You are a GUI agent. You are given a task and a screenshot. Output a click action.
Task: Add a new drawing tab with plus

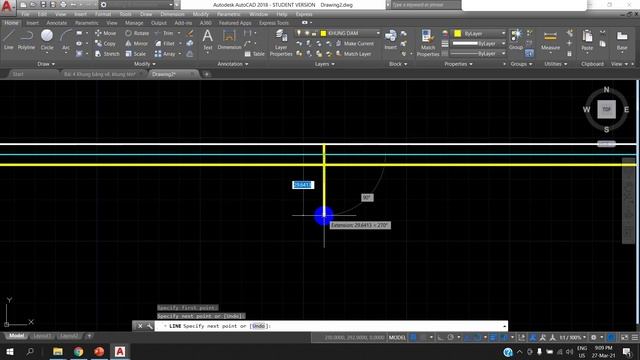(x=207, y=74)
